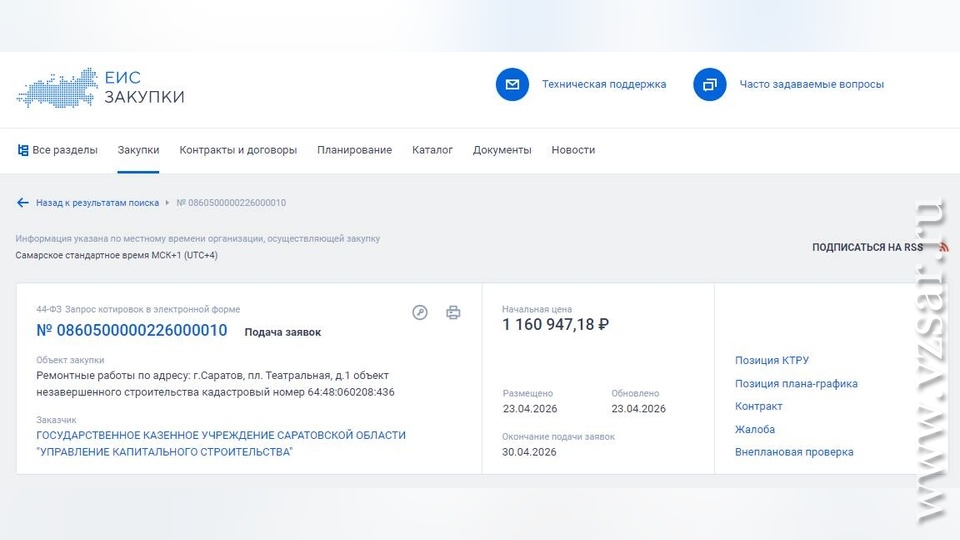Image resolution: width=960 pixels, height=540 pixels.
Task: Click the print icon in purchase card
Action: 453,313
